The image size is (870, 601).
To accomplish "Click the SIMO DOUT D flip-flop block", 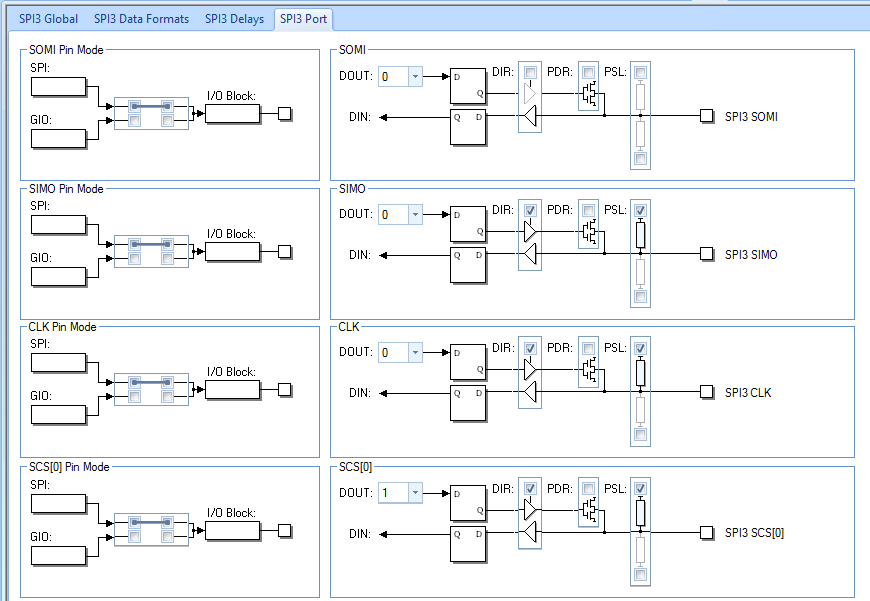I will pyautogui.click(x=468, y=224).
